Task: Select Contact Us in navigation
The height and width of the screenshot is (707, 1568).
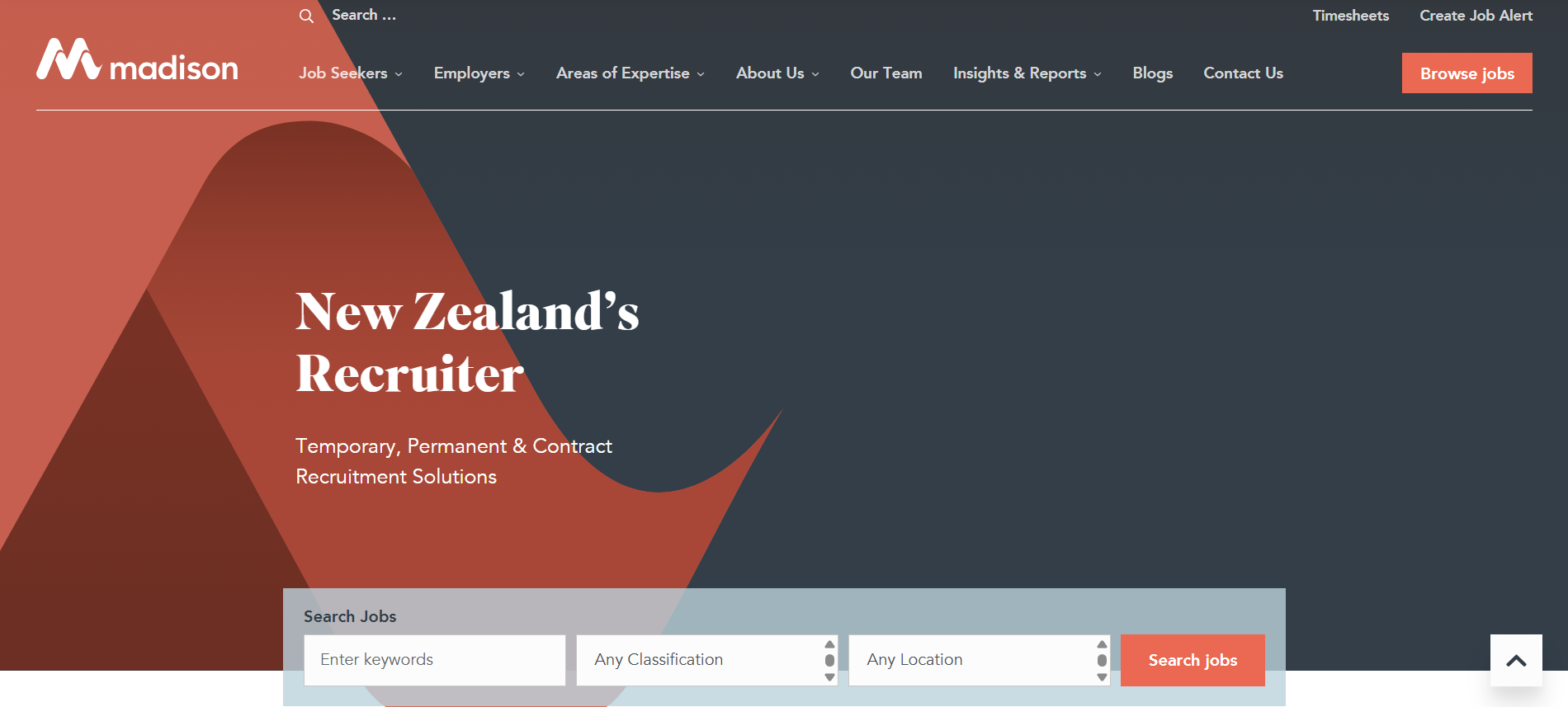Action: pyautogui.click(x=1244, y=73)
